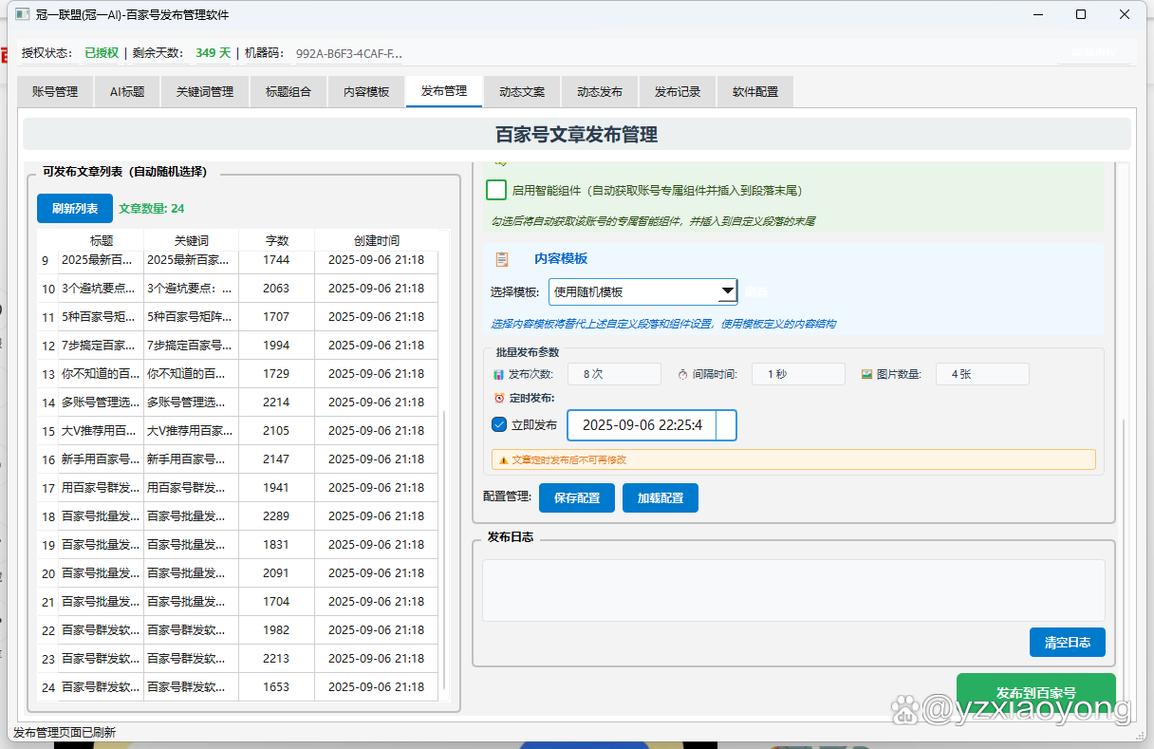
Task: Click the 间隔时间 field showing 1 秒
Action: [x=799, y=374]
